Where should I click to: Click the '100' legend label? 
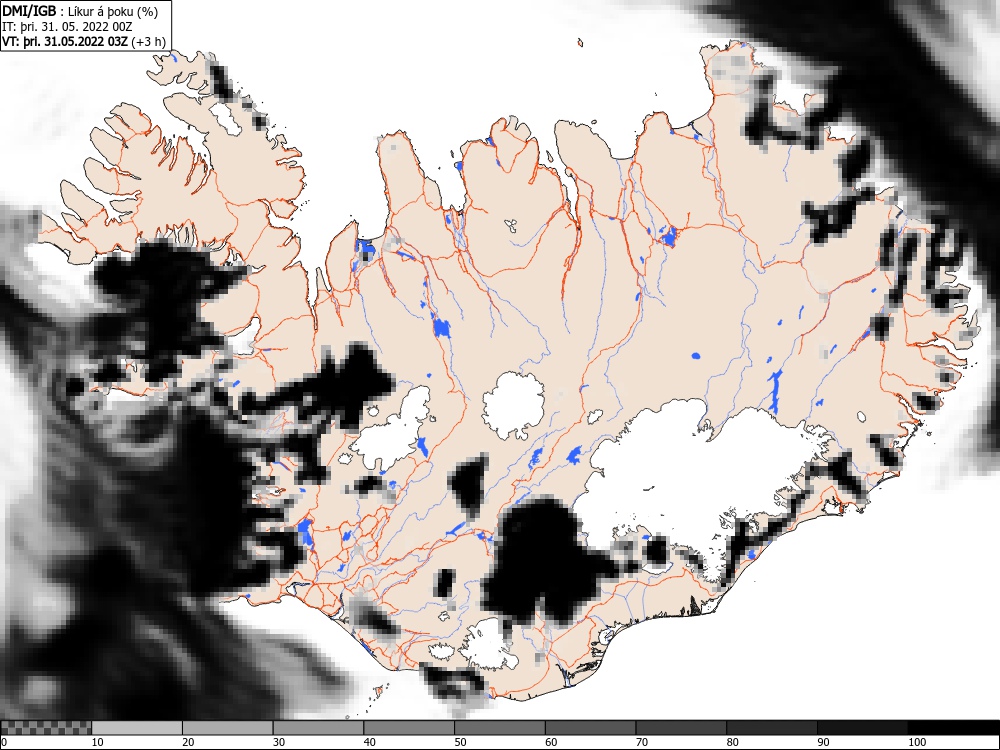[x=916, y=742]
